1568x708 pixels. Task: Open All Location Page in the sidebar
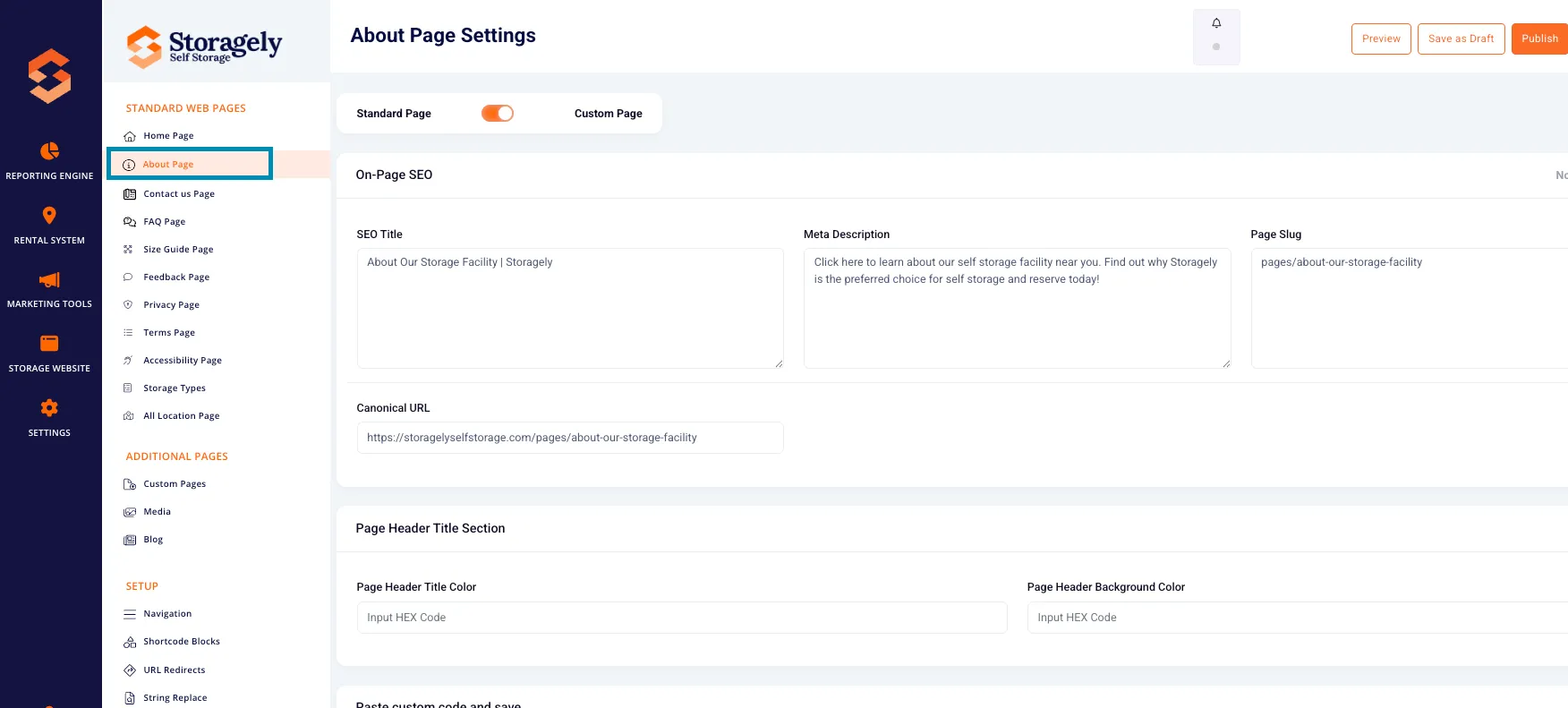[182, 416]
